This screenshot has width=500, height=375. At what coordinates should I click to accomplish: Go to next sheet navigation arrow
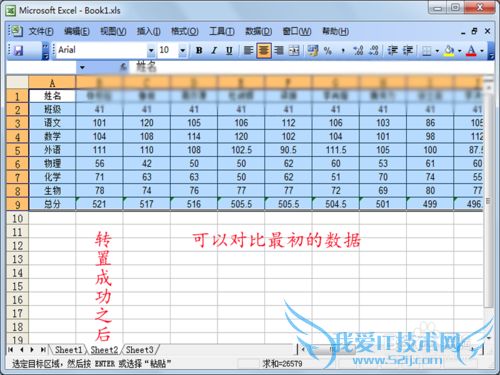(x=32, y=350)
